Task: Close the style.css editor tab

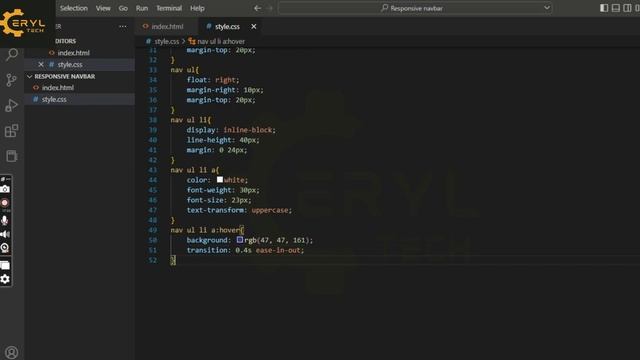Action: click(253, 27)
